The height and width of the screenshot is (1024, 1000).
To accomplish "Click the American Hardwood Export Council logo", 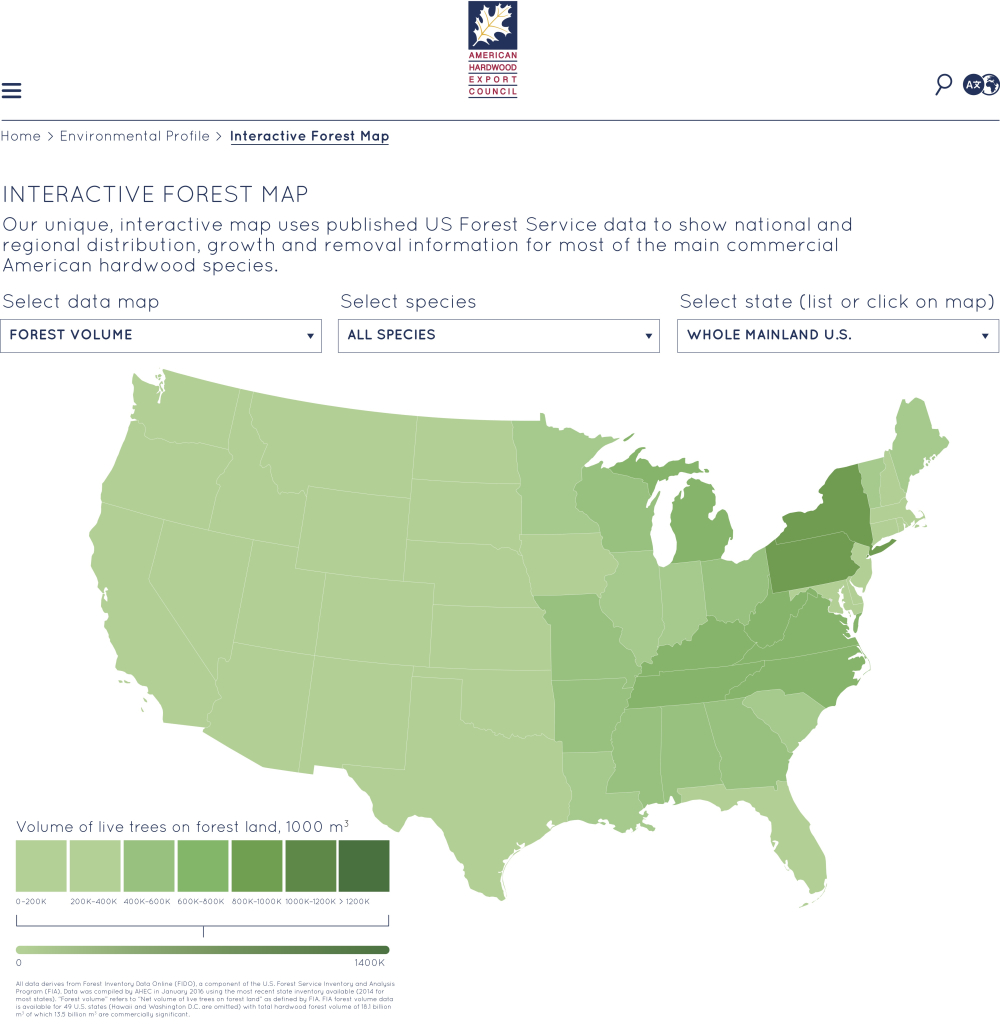I will (492, 50).
